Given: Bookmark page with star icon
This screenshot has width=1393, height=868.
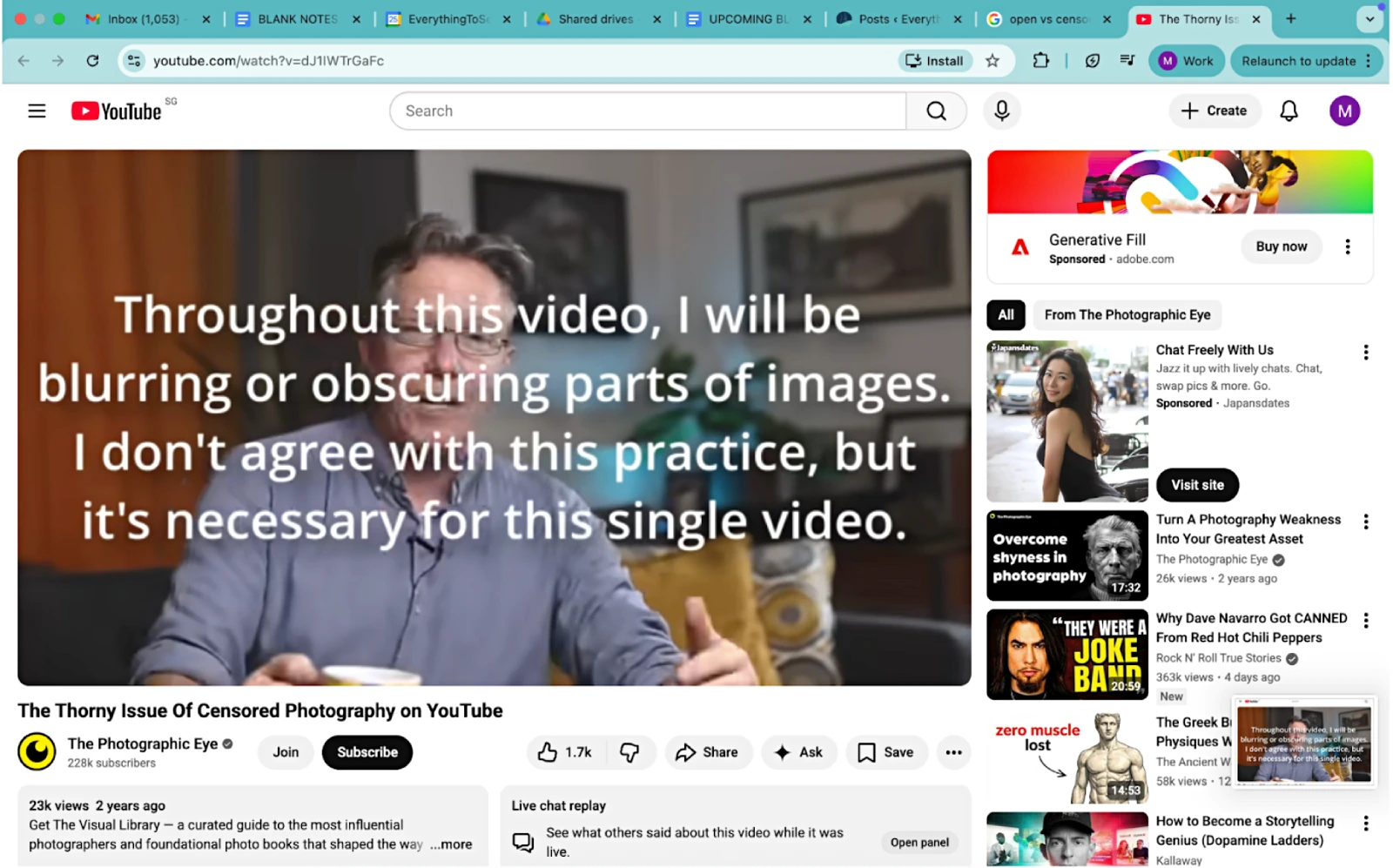Looking at the screenshot, I should (992, 61).
